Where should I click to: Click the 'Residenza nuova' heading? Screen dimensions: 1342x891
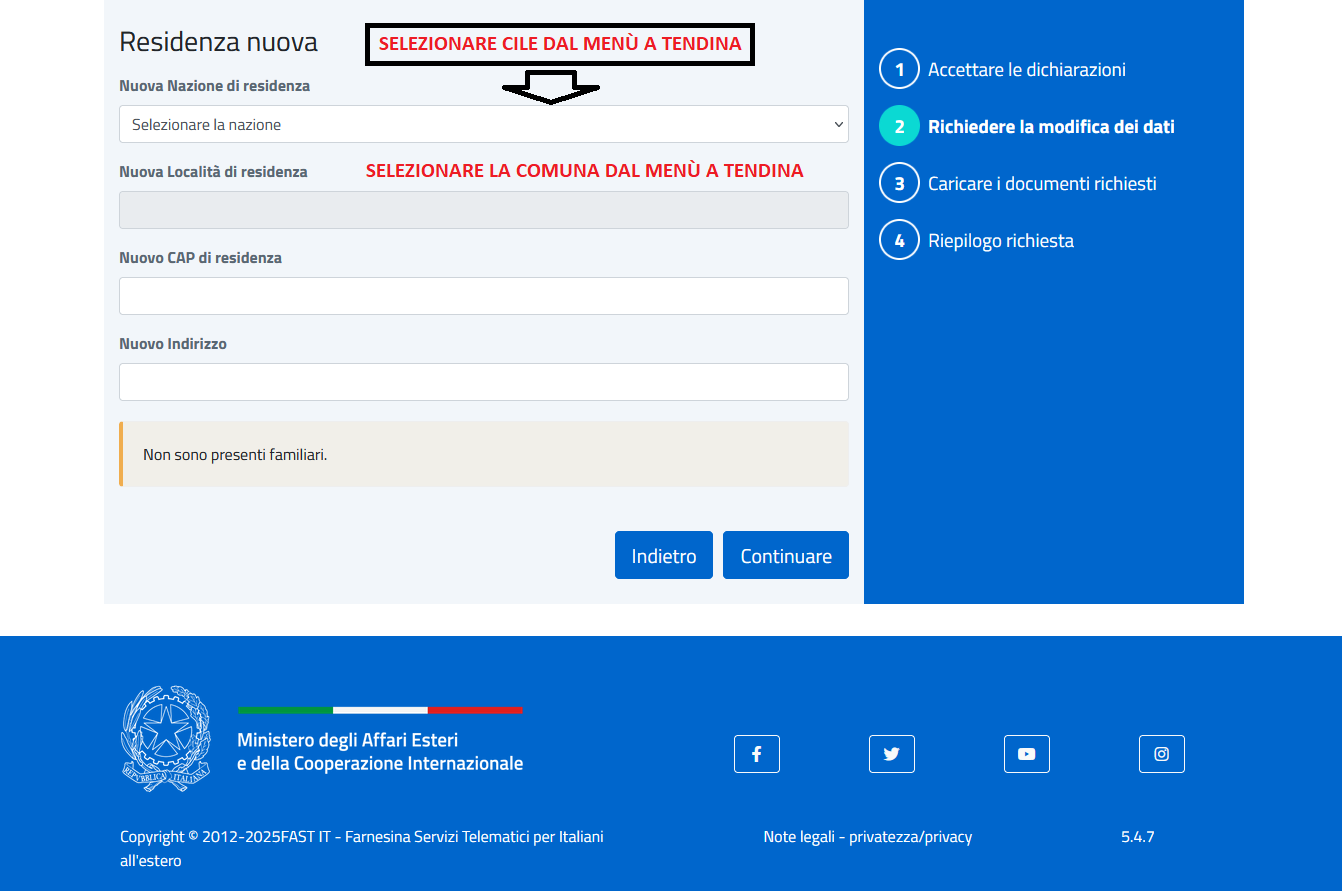[218, 42]
